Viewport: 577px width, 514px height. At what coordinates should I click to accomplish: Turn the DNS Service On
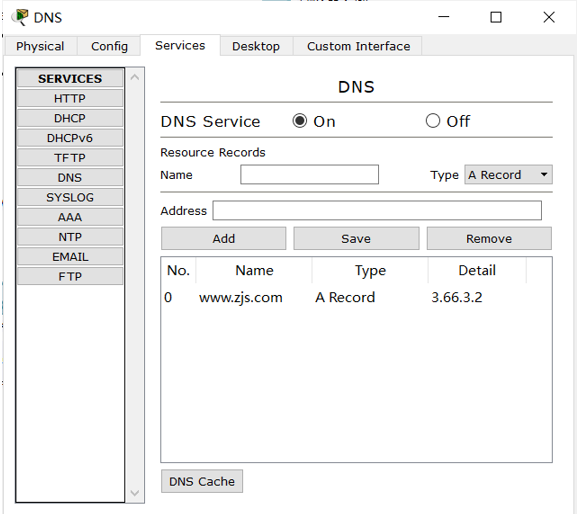click(300, 121)
